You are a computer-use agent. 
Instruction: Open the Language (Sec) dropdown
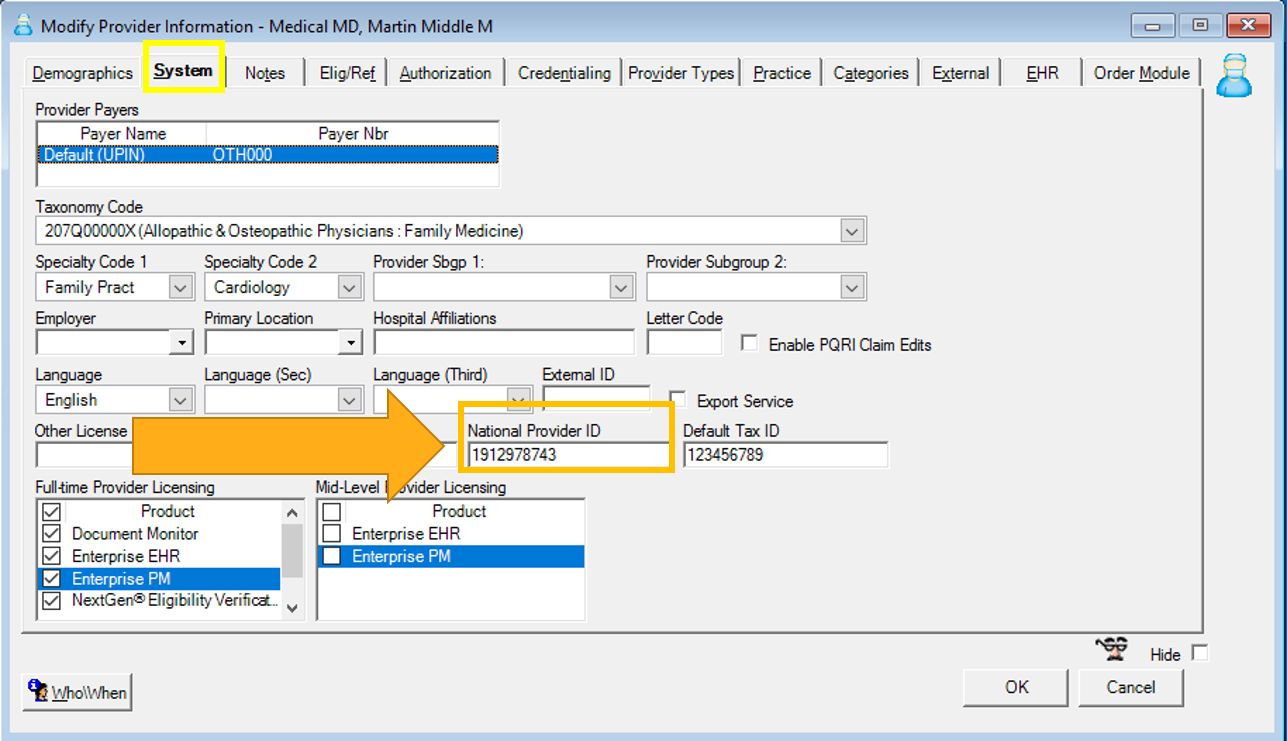click(x=350, y=399)
